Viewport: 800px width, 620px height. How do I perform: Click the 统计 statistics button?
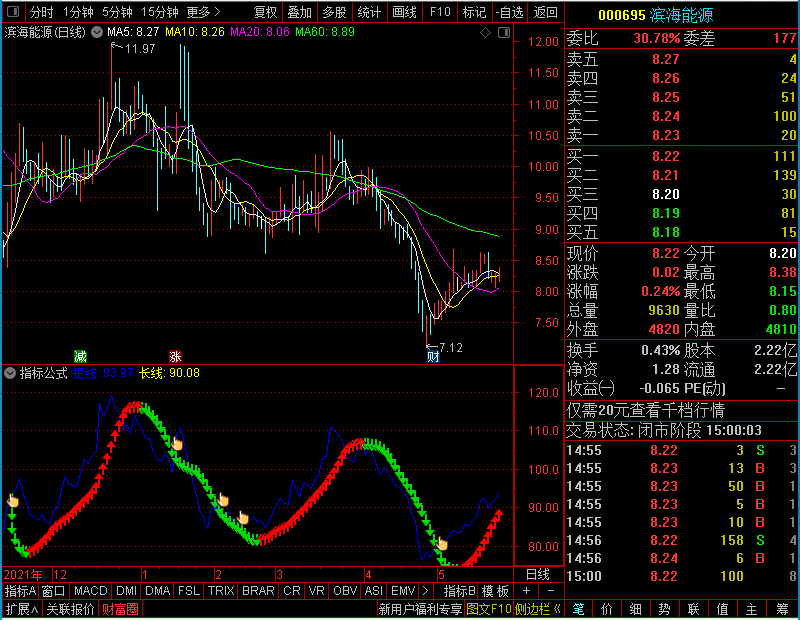coord(369,12)
